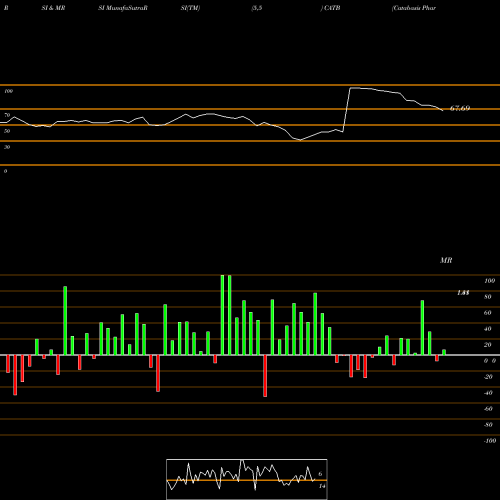The height and width of the screenshot is (500, 500).
Task: Click the -60 label on MR axis
Action: click(x=488, y=409)
